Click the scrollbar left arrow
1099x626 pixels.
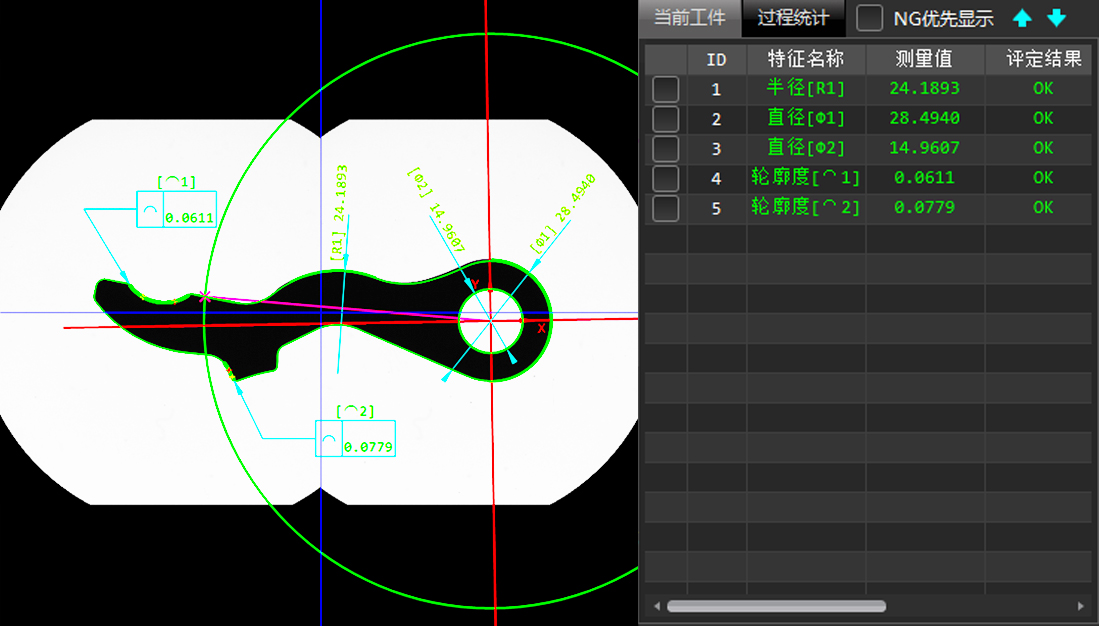point(656,606)
